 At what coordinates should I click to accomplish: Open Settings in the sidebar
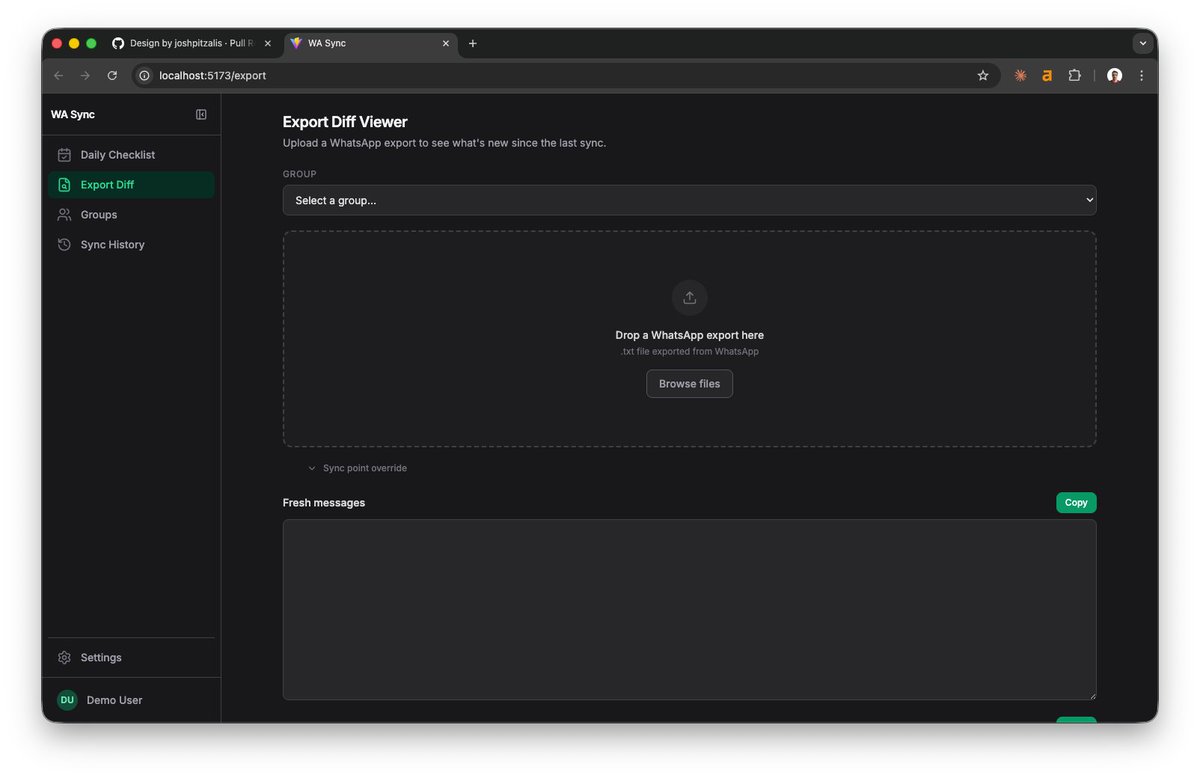pos(131,658)
